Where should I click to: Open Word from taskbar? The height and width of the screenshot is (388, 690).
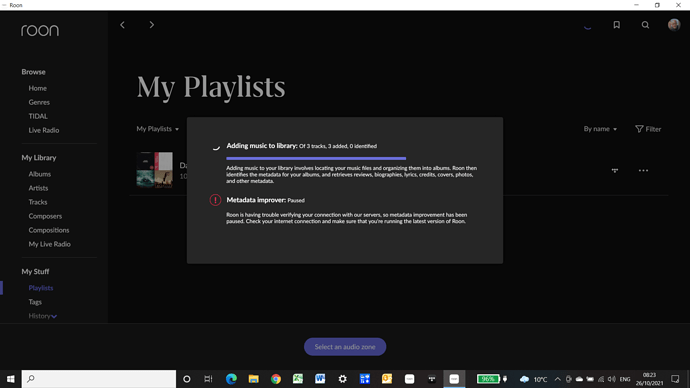point(320,379)
